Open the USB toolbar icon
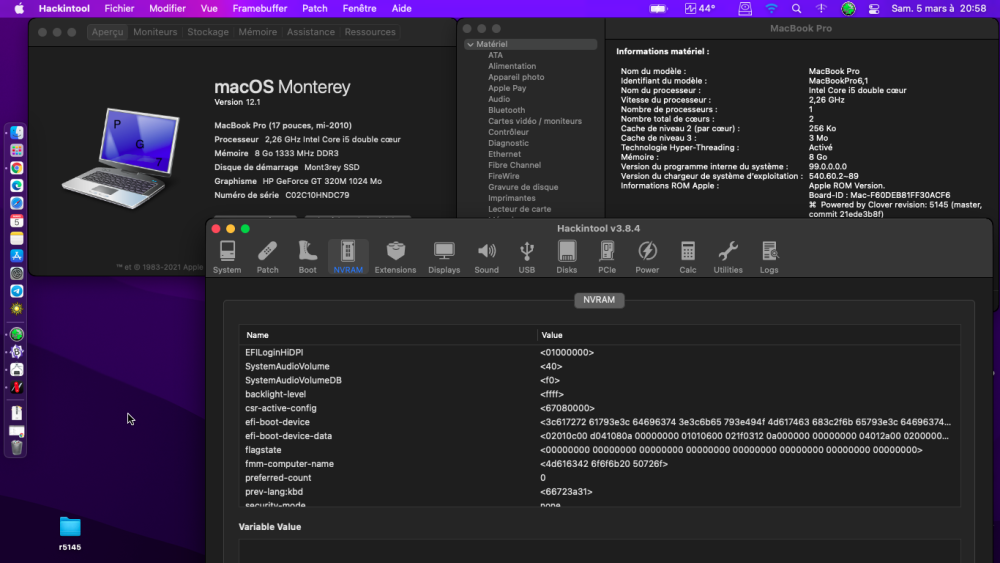This screenshot has height=563, width=1000. [x=527, y=257]
